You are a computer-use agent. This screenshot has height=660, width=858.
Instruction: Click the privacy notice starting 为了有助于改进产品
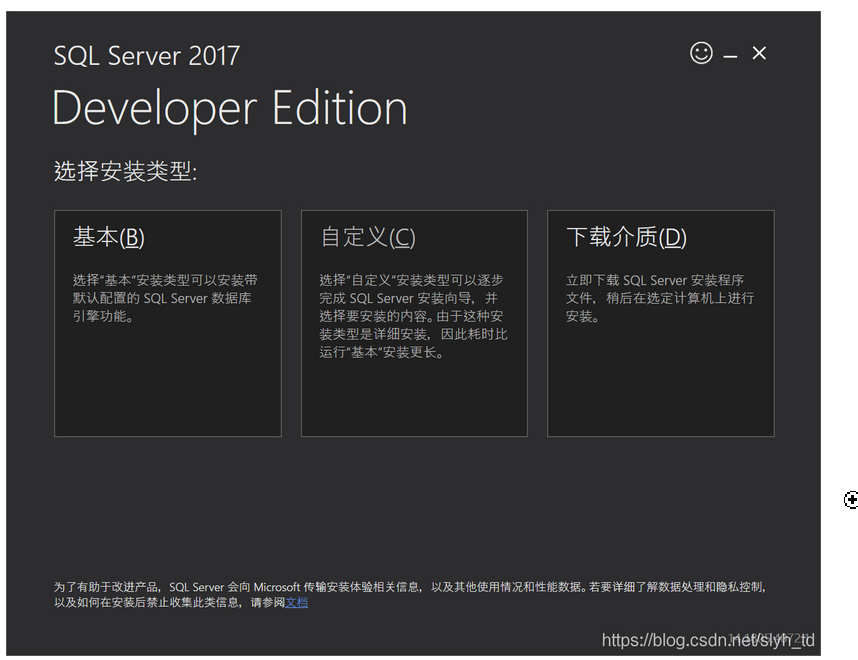410,594
